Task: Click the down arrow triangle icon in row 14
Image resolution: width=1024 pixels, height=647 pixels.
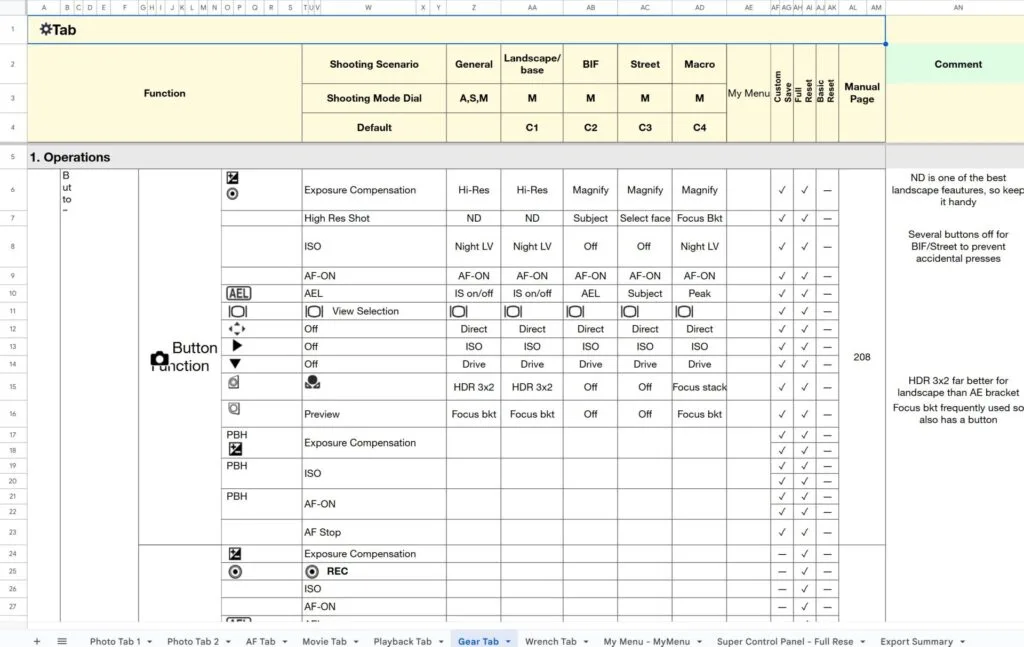Action: click(x=235, y=363)
